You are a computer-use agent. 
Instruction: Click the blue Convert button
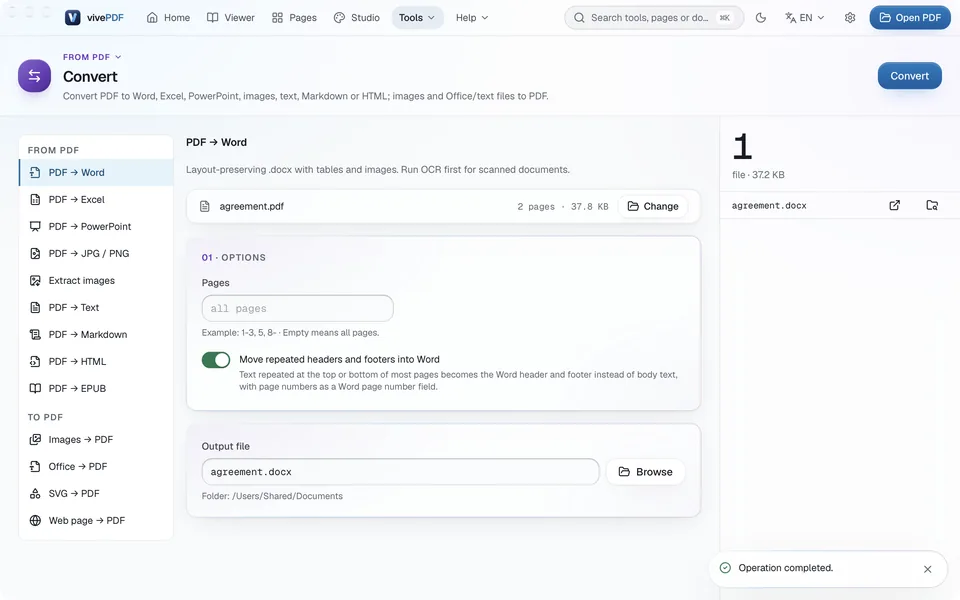click(x=909, y=76)
